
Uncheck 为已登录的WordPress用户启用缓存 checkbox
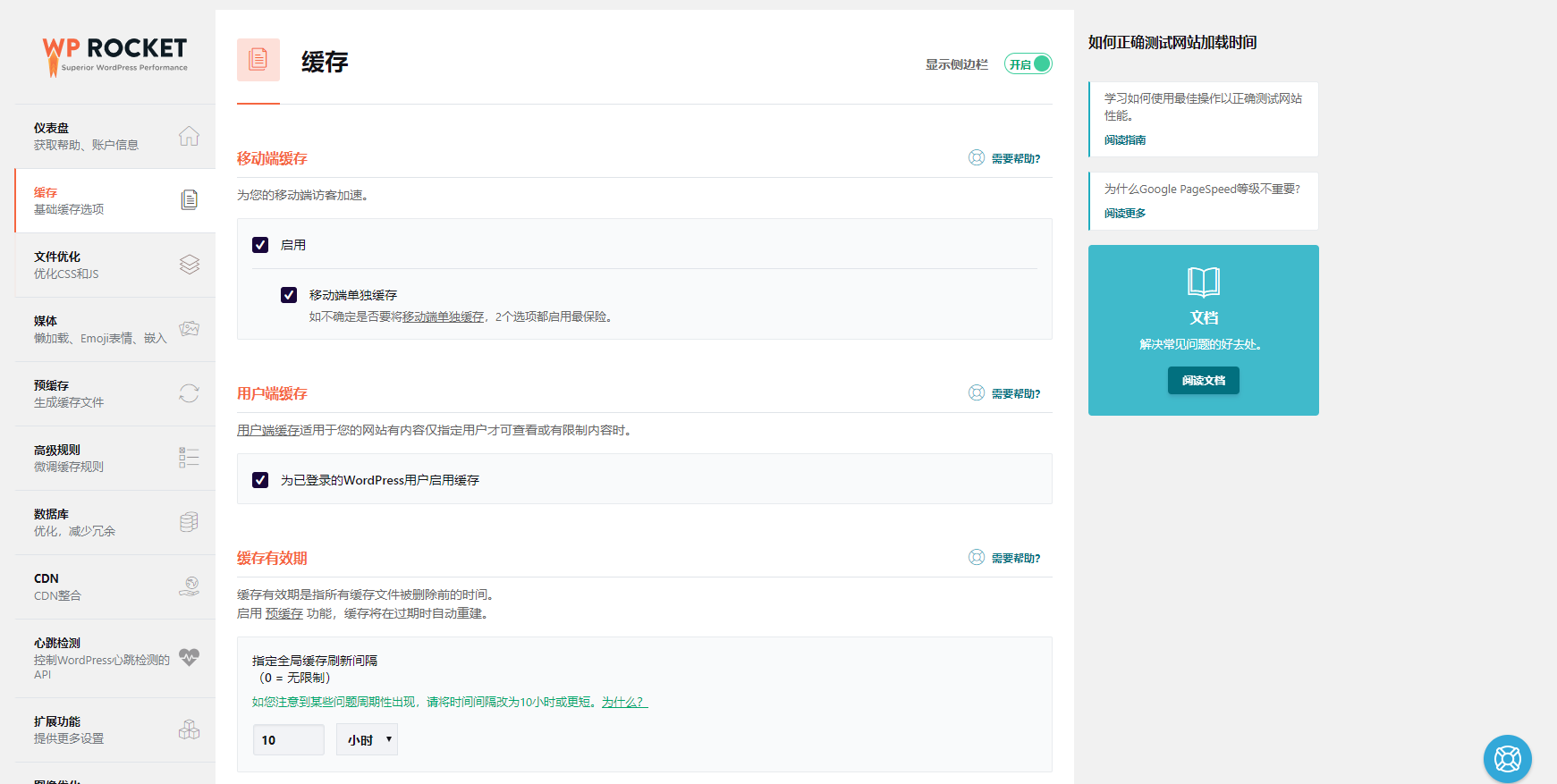point(260,480)
